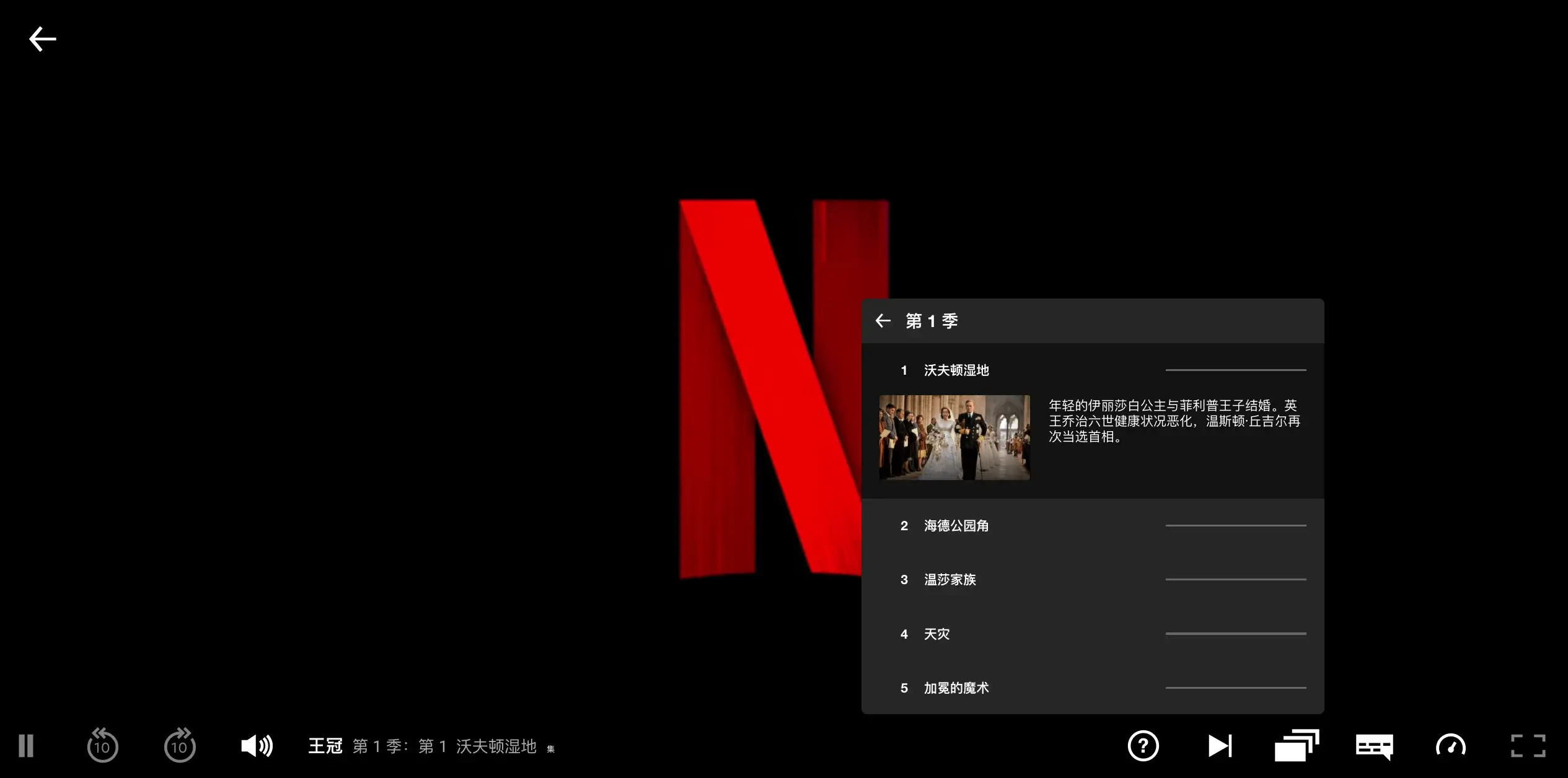This screenshot has height=778, width=1568.
Task: Pause the video playback
Action: [x=26, y=746]
